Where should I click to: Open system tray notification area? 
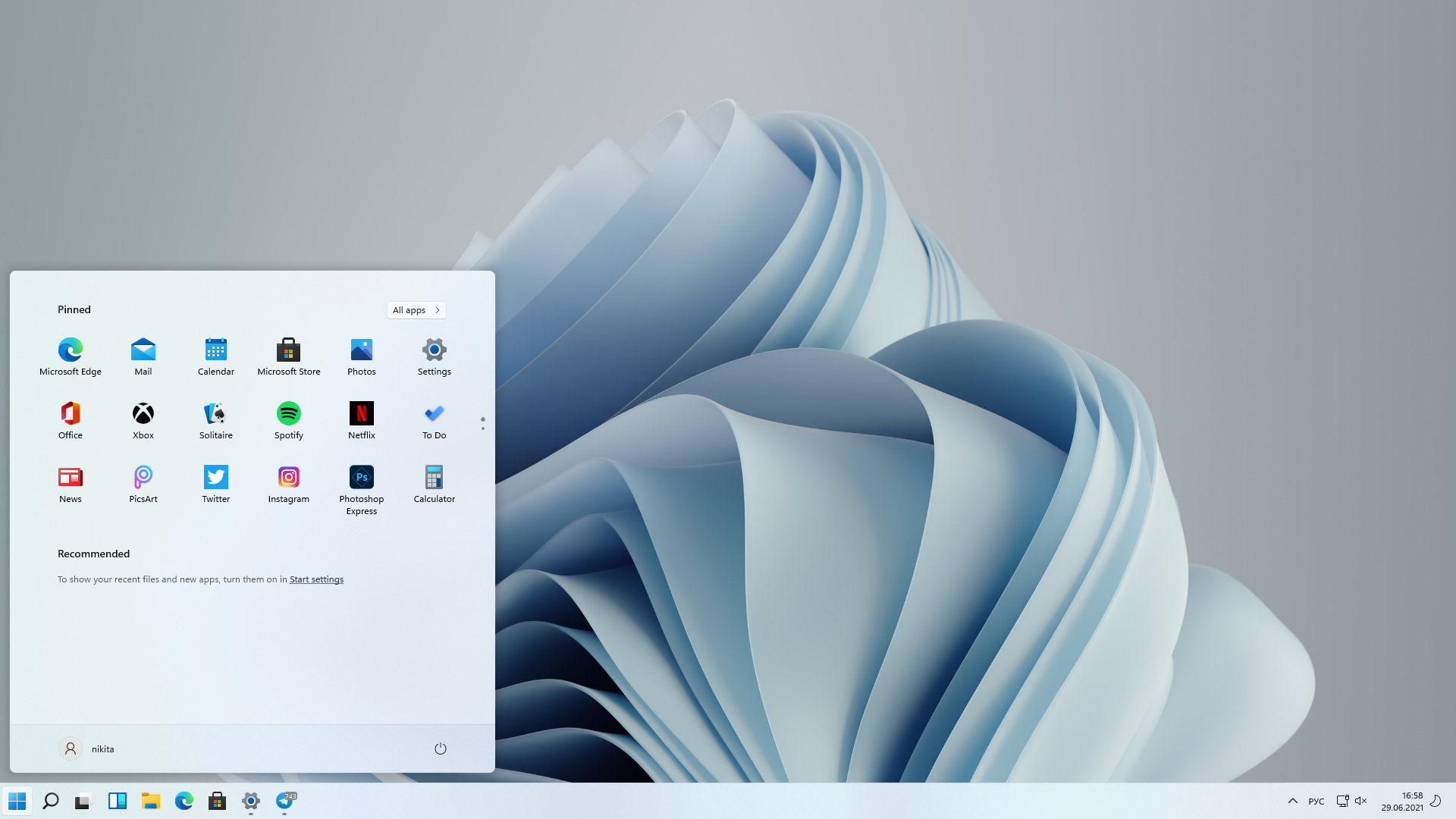(x=1293, y=801)
